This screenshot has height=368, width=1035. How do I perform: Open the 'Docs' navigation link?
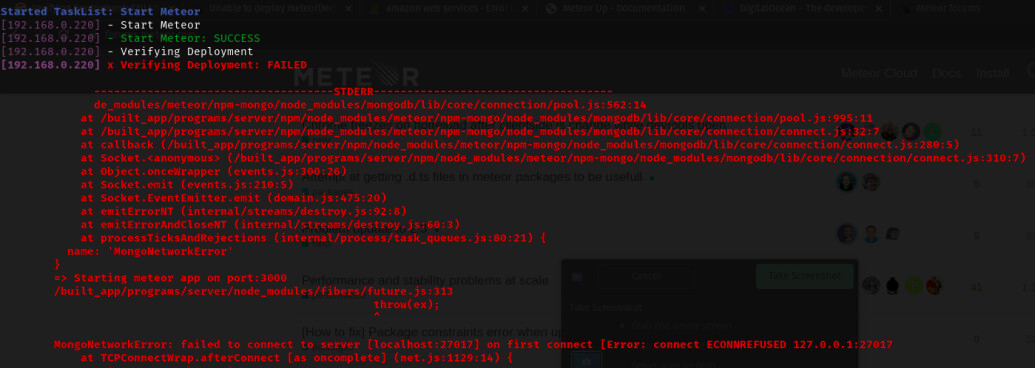coord(946,73)
